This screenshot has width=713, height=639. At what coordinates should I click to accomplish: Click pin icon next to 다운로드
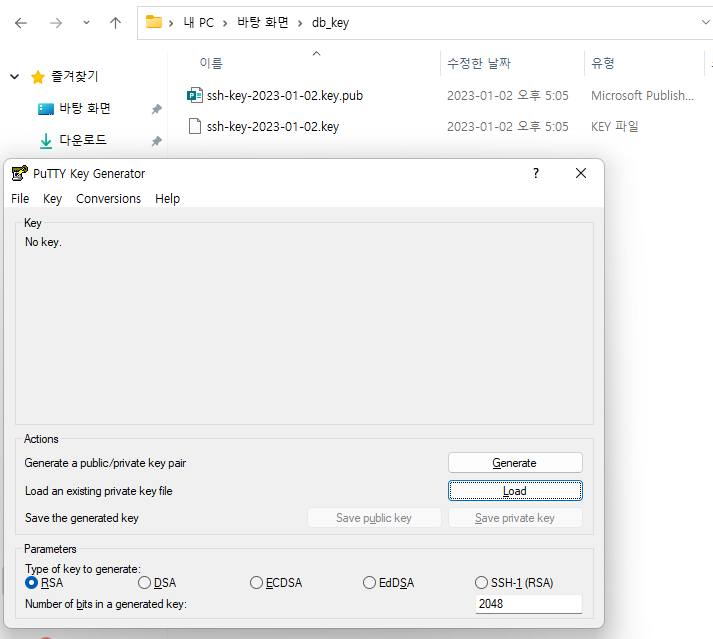(x=156, y=141)
